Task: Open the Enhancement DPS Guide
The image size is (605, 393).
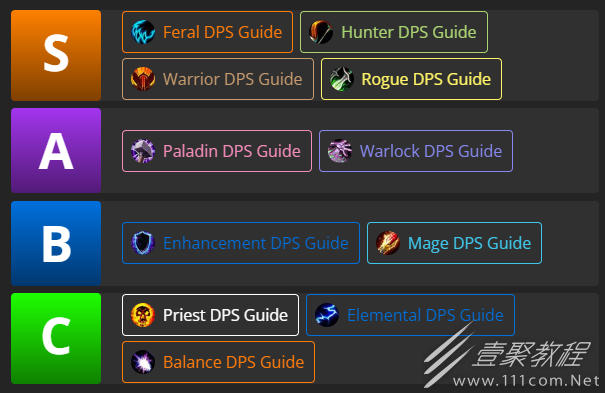Action: (x=241, y=243)
